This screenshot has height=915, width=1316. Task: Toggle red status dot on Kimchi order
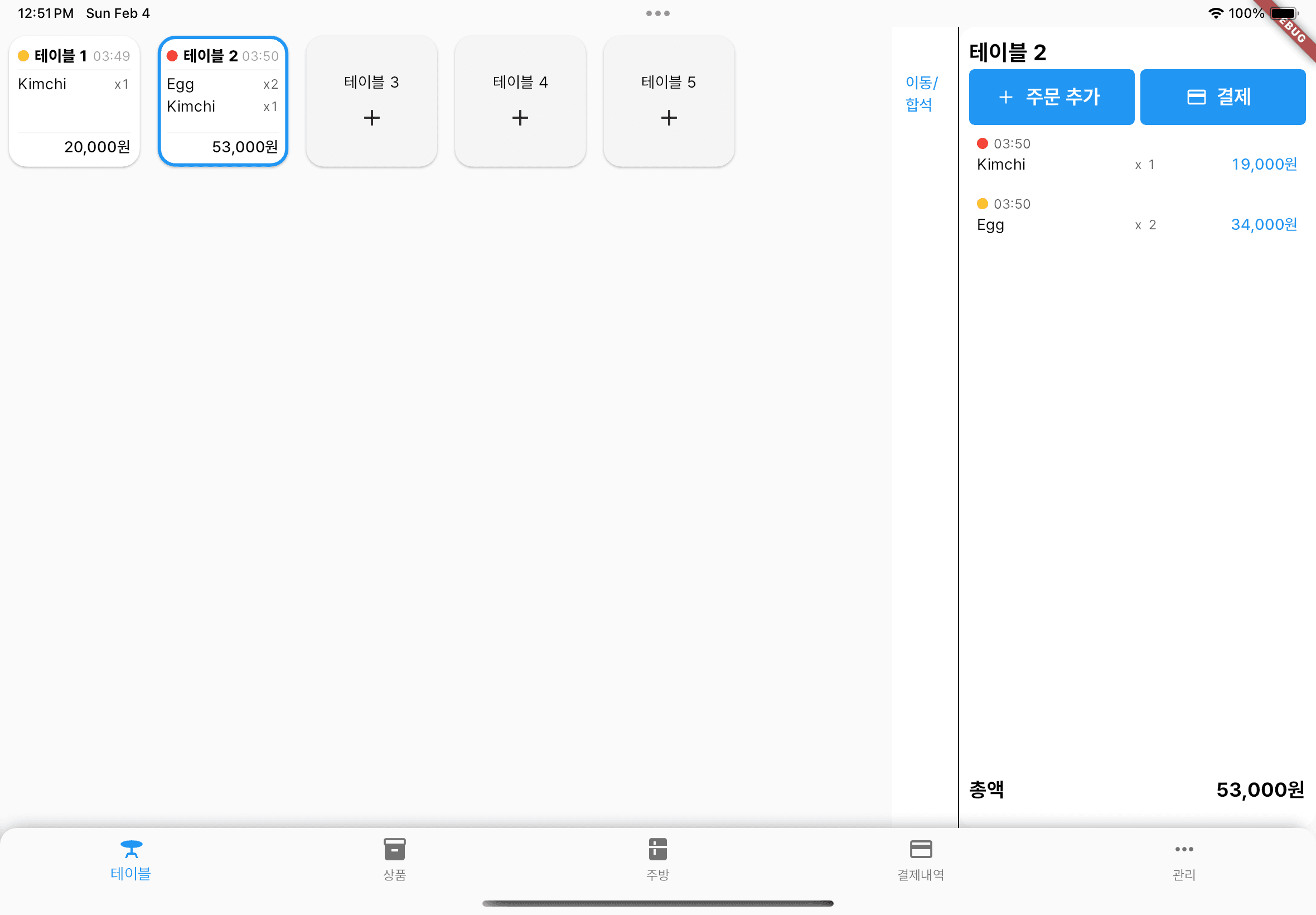tap(982, 143)
